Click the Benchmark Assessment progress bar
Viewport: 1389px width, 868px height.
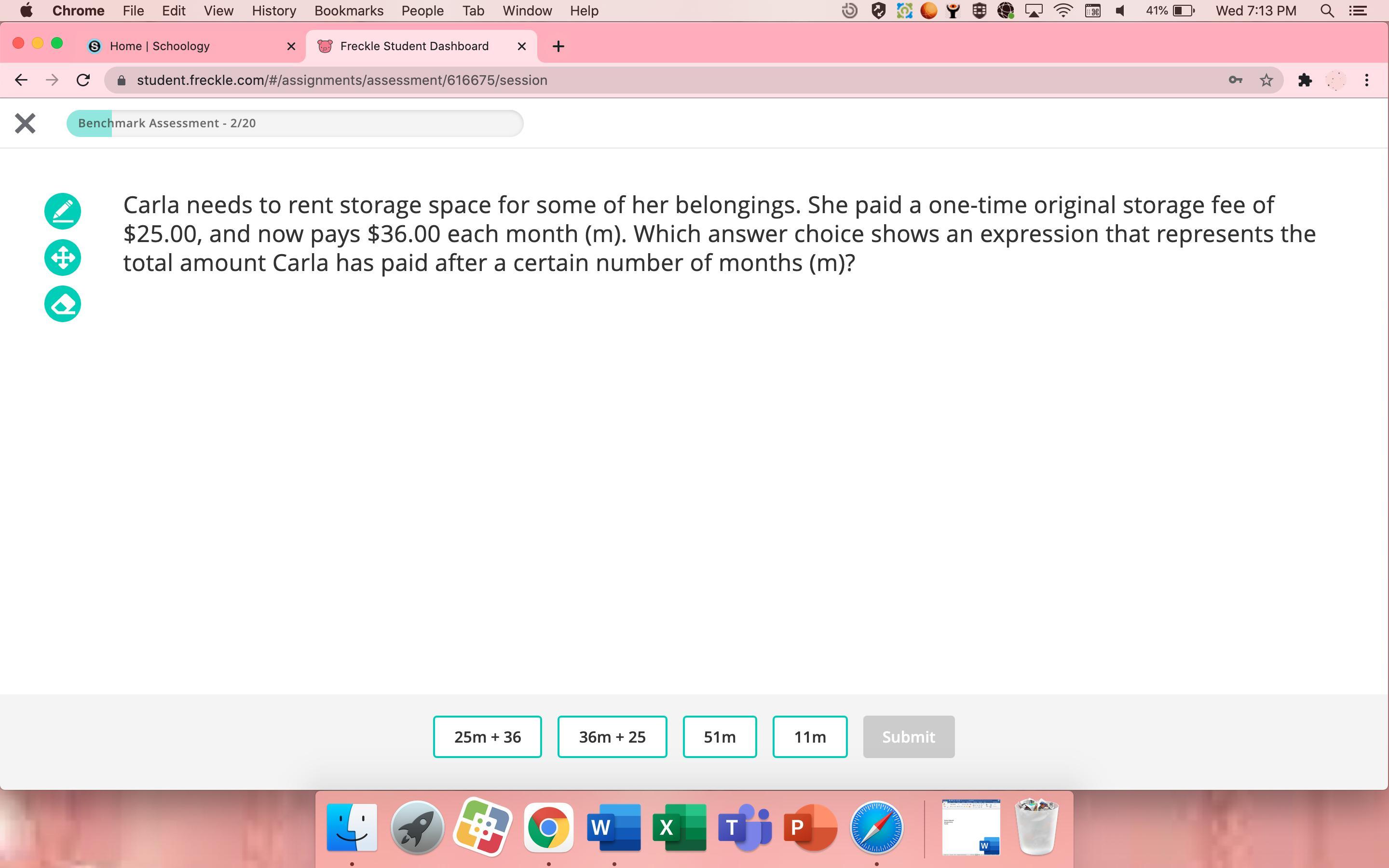pos(295,123)
